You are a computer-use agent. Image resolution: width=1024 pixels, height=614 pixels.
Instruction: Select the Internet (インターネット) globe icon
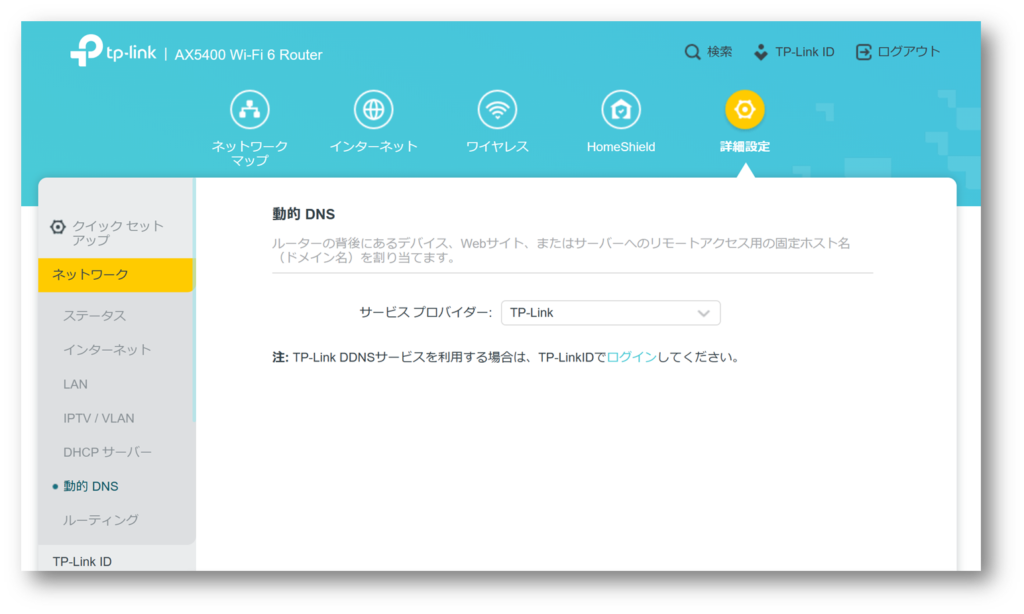(x=373, y=110)
